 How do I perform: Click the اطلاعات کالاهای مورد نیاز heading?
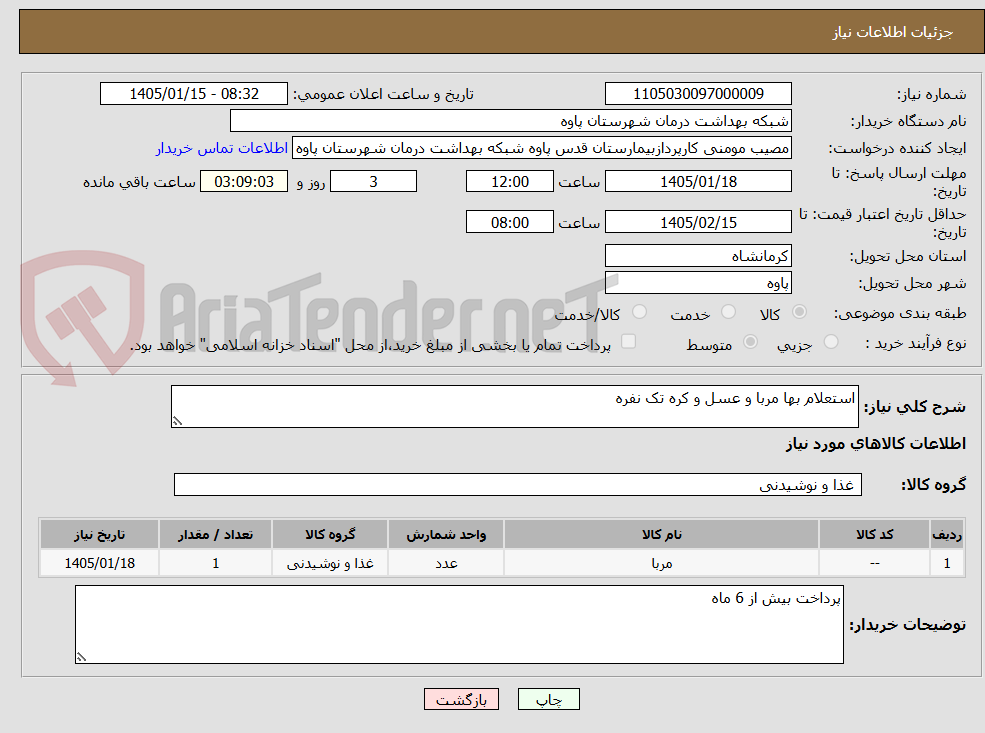[876, 443]
